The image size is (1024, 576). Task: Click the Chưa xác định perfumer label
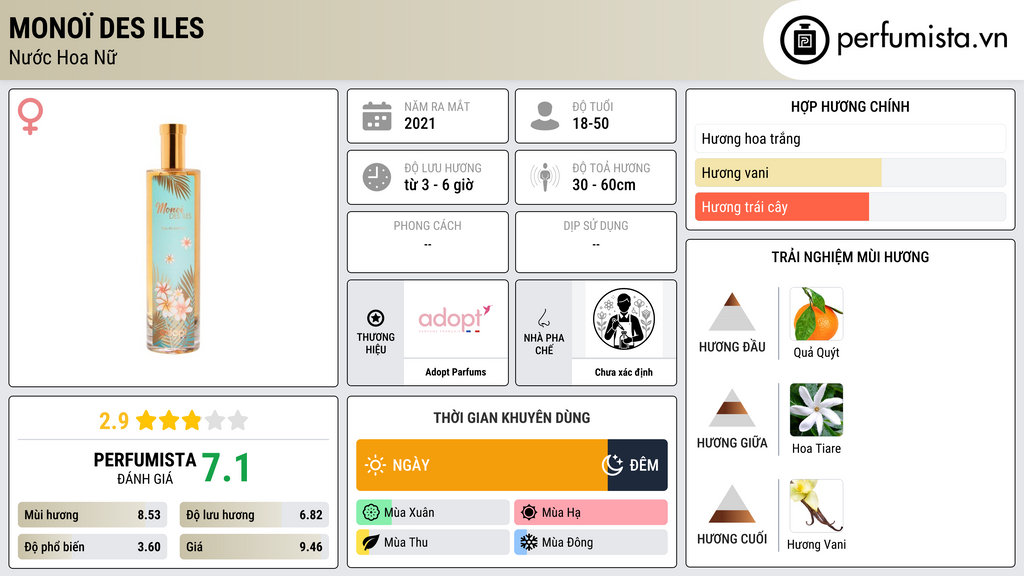624,372
